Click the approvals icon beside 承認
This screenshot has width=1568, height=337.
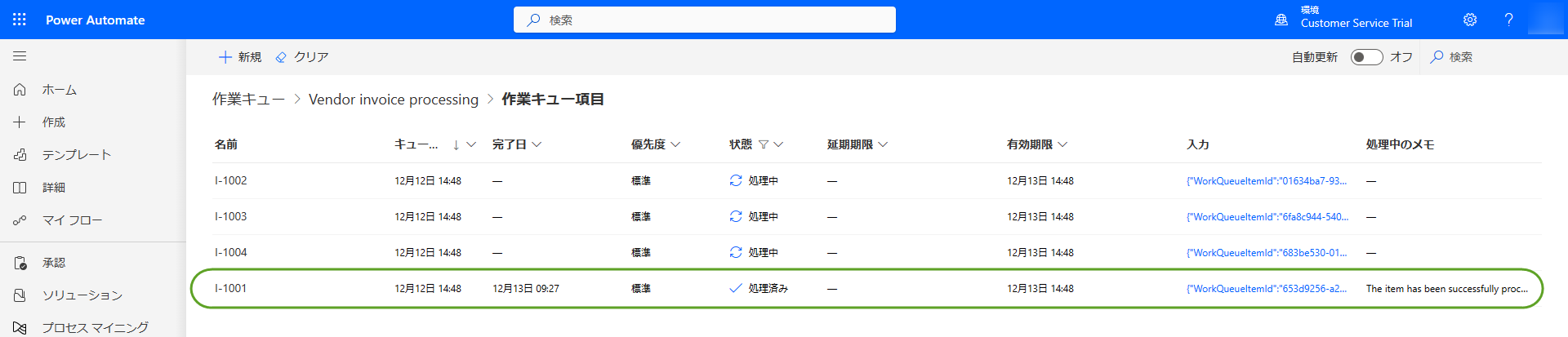(x=20, y=263)
